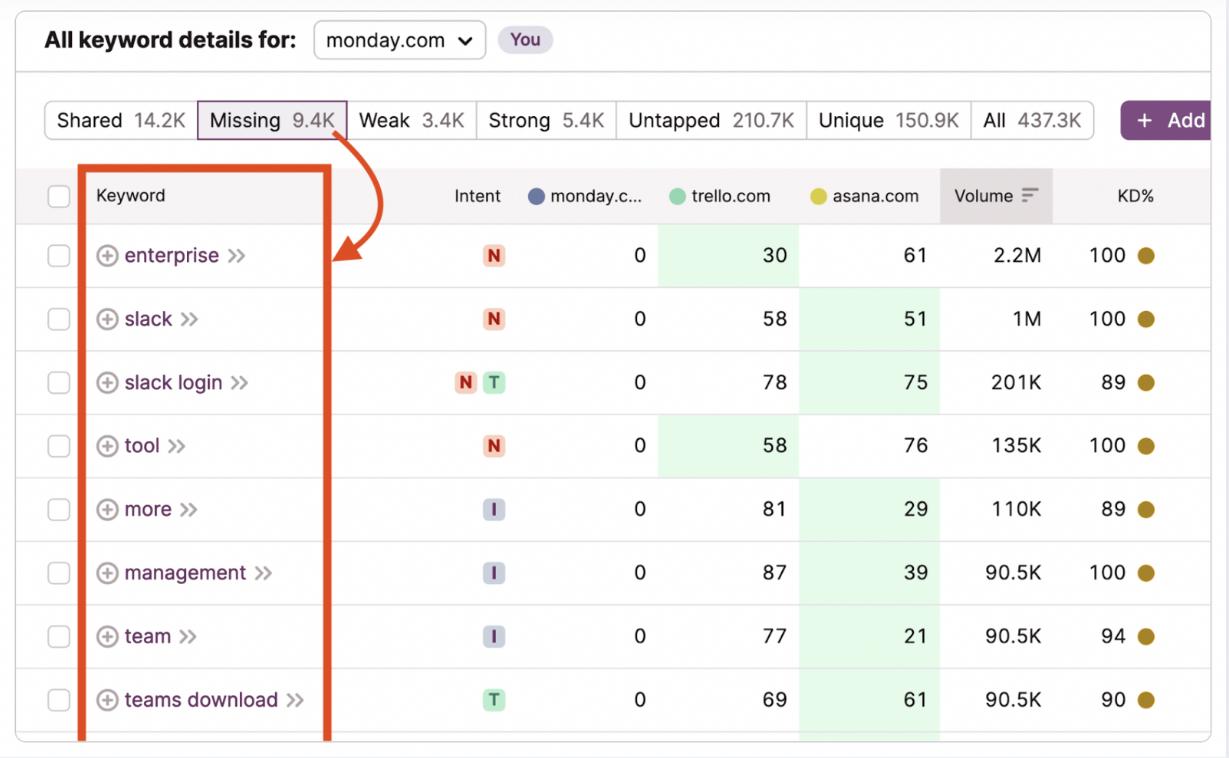The image size is (1229, 758).
Task: Click the KD value 94 in team row
Action: point(1114,637)
